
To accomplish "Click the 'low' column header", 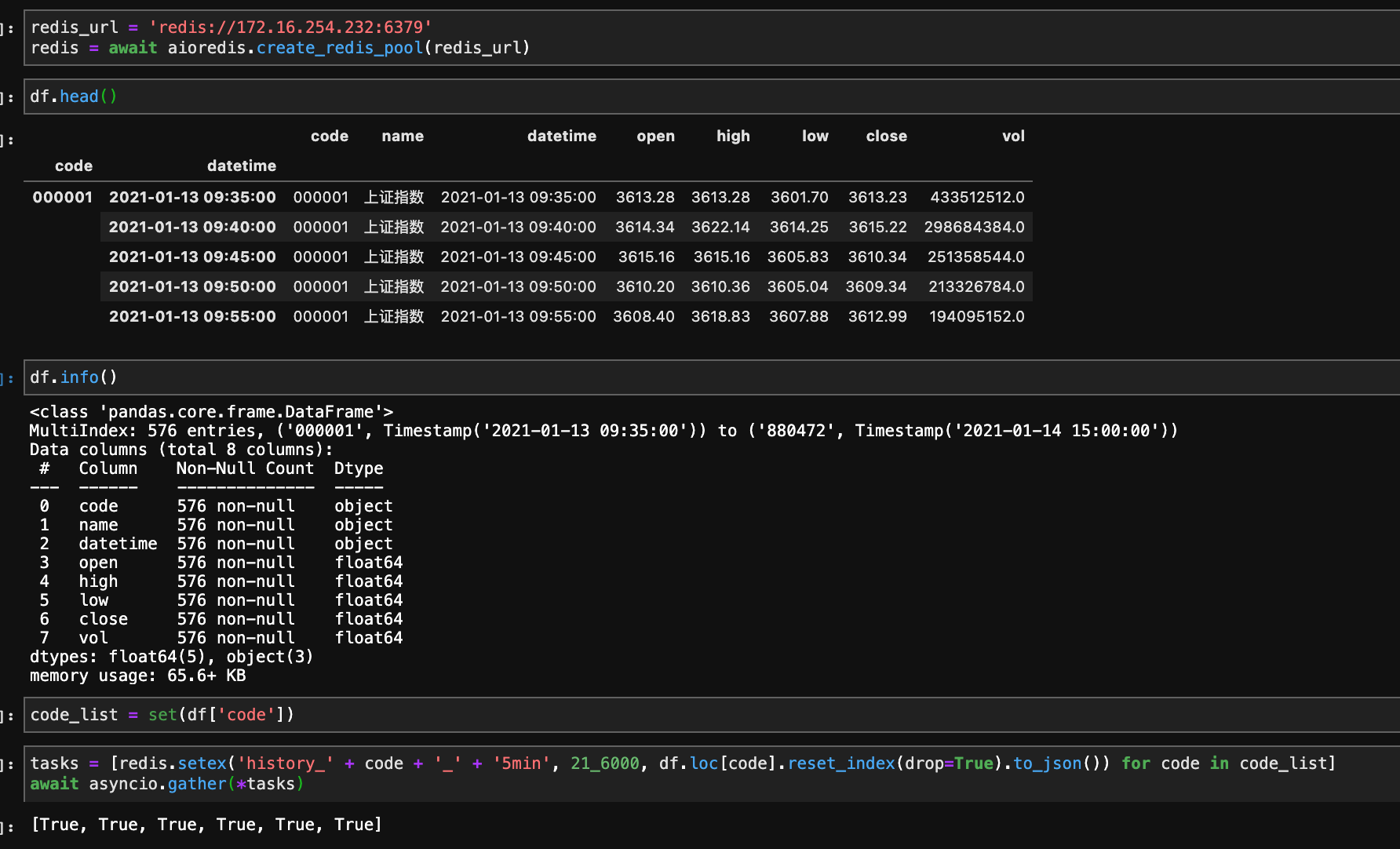I will coord(815,136).
